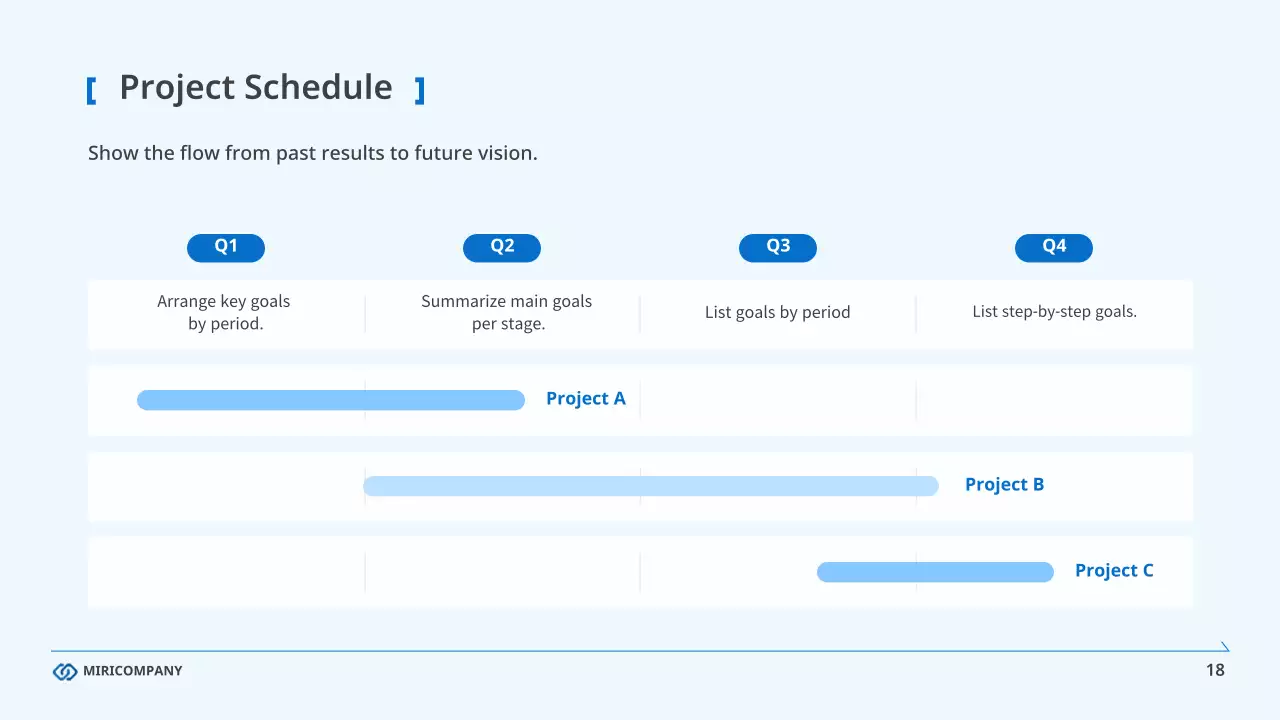This screenshot has width=1280, height=720.
Task: Select the Project B label
Action: click(x=1004, y=485)
